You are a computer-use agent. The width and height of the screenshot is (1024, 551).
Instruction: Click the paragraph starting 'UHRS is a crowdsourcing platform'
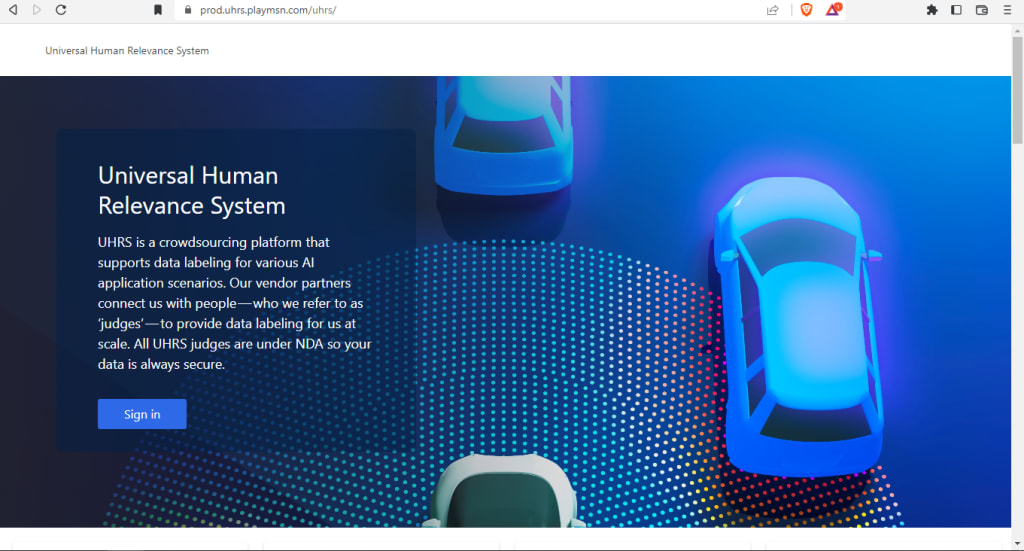pos(234,303)
